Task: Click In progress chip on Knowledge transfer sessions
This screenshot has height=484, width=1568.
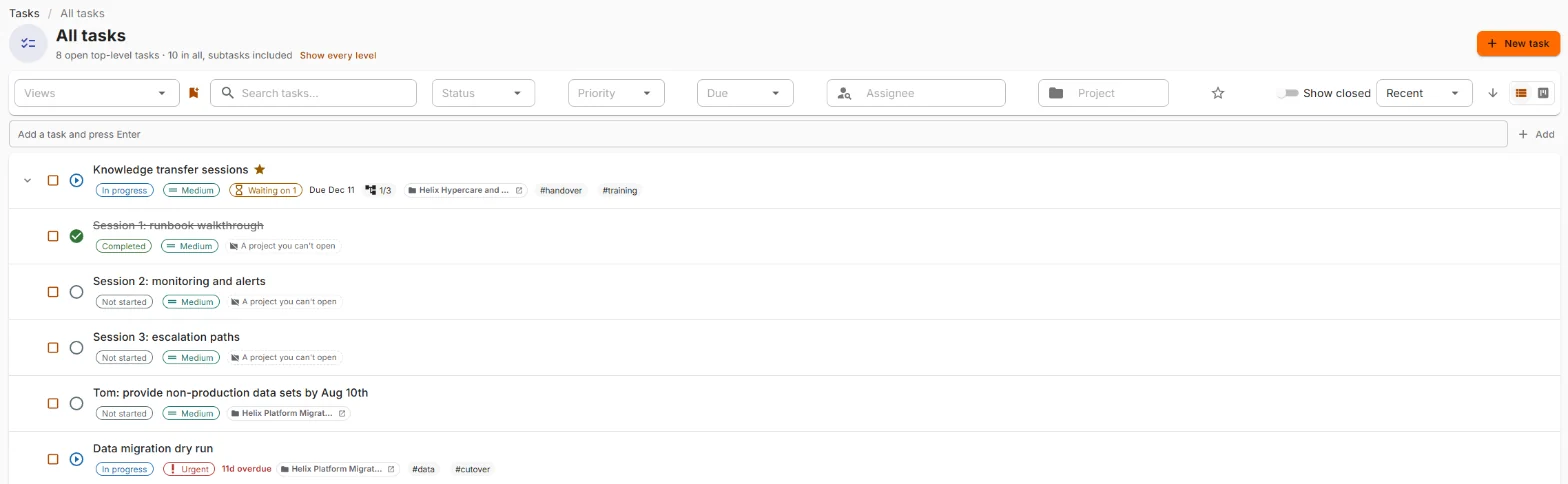Action: (125, 190)
